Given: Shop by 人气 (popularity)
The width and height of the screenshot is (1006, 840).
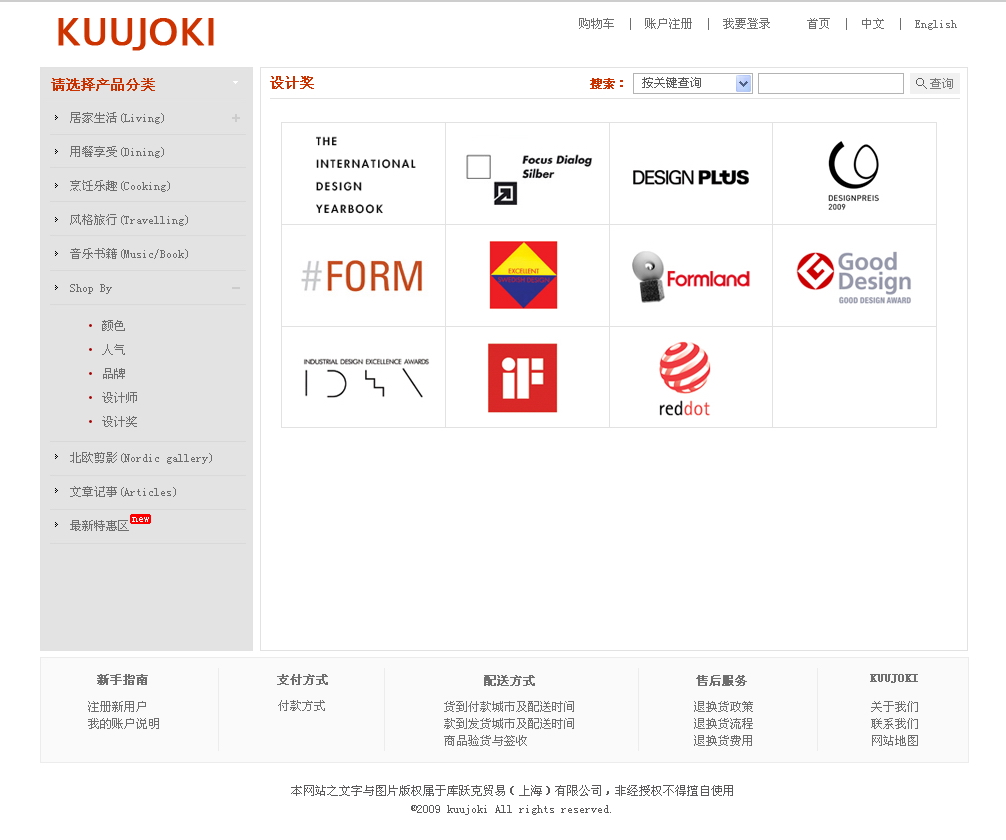Looking at the screenshot, I should pyautogui.click(x=113, y=350).
